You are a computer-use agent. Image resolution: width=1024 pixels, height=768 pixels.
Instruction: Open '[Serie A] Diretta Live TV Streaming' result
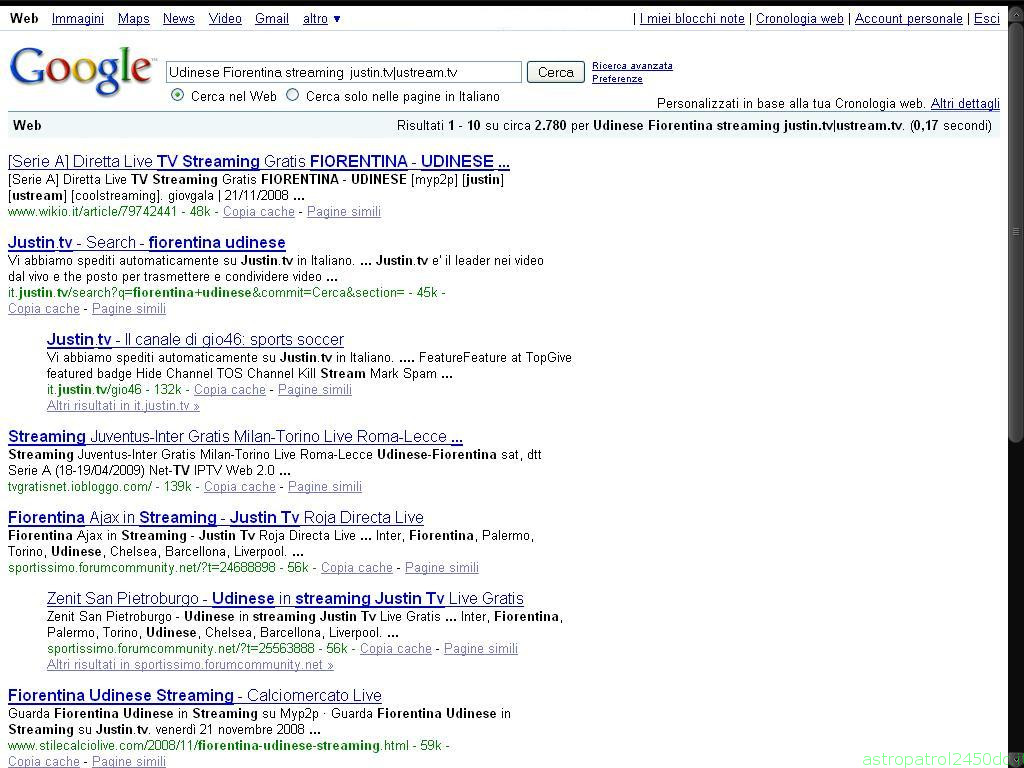click(x=259, y=161)
